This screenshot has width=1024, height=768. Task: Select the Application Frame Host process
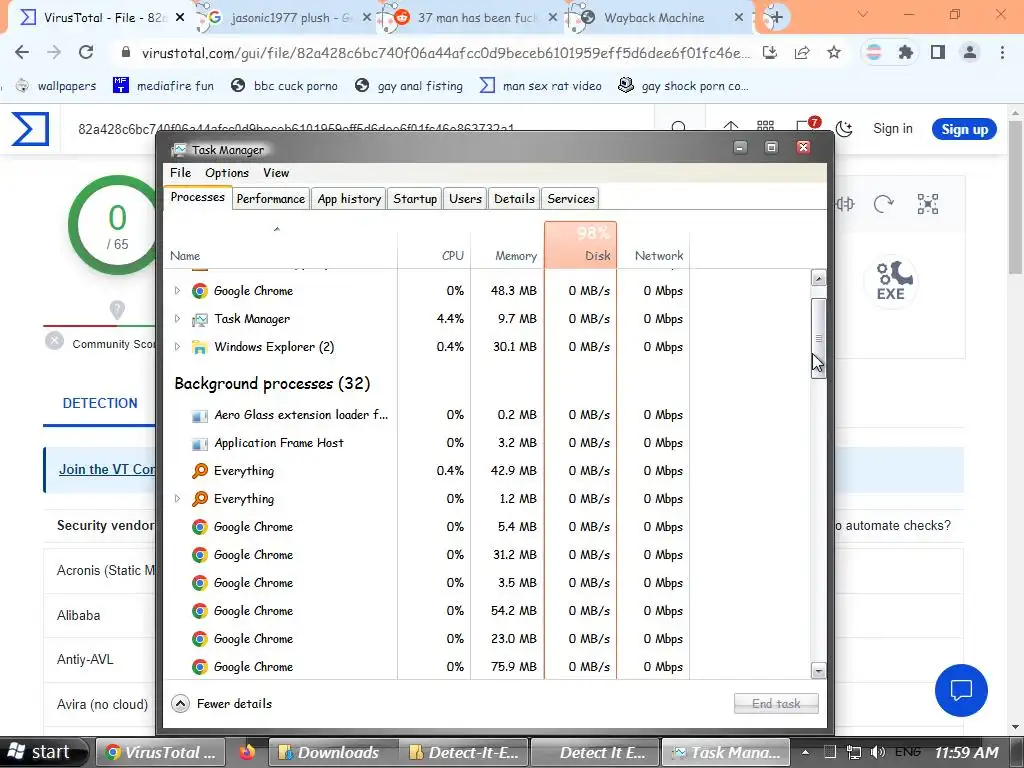tap(428, 443)
